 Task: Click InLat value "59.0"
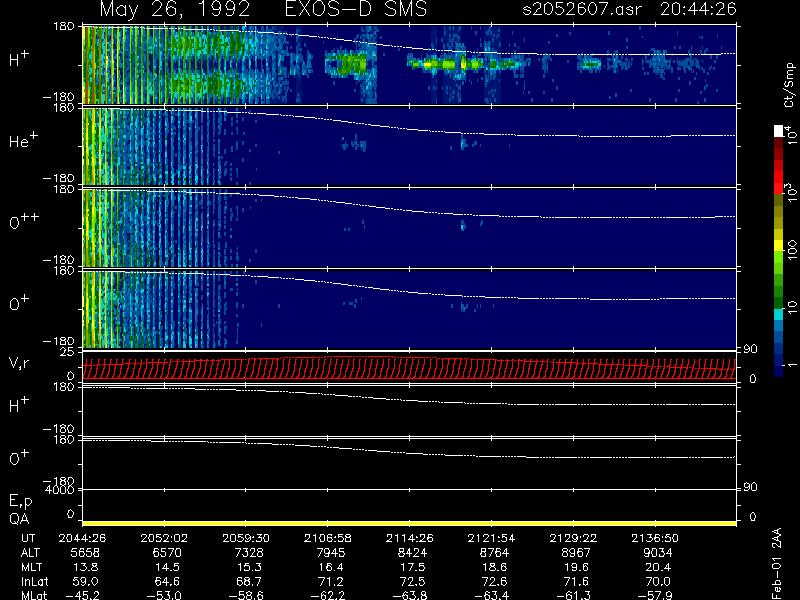click(85, 581)
